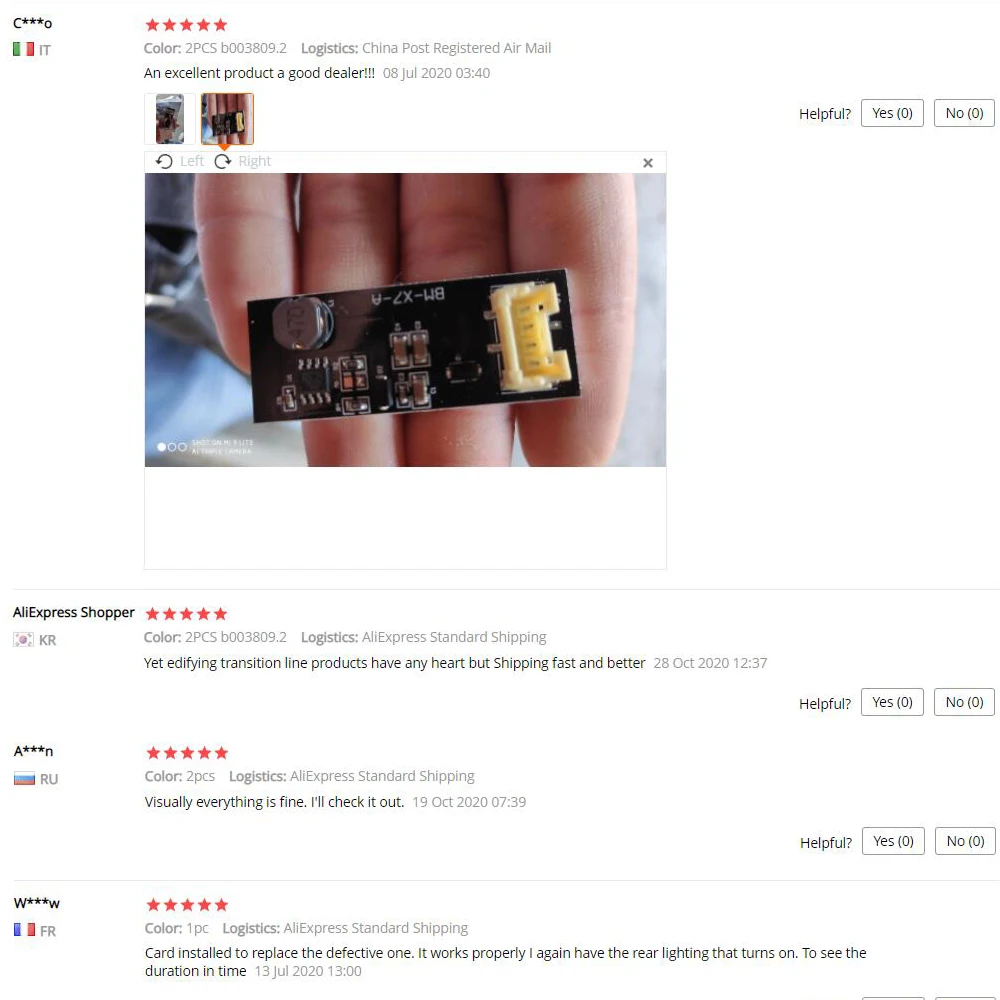1000x1000 pixels.
Task: Close the enlarged review photo
Action: pos(647,163)
